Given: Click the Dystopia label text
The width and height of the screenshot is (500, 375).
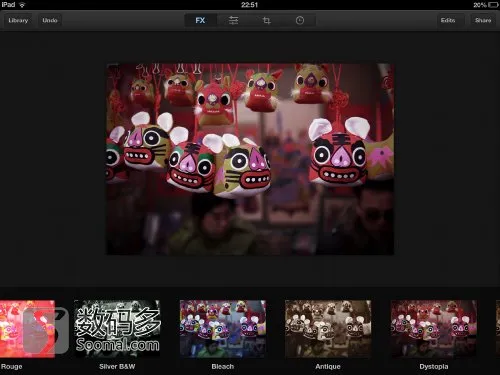Looking at the screenshot, I should click(434, 367).
